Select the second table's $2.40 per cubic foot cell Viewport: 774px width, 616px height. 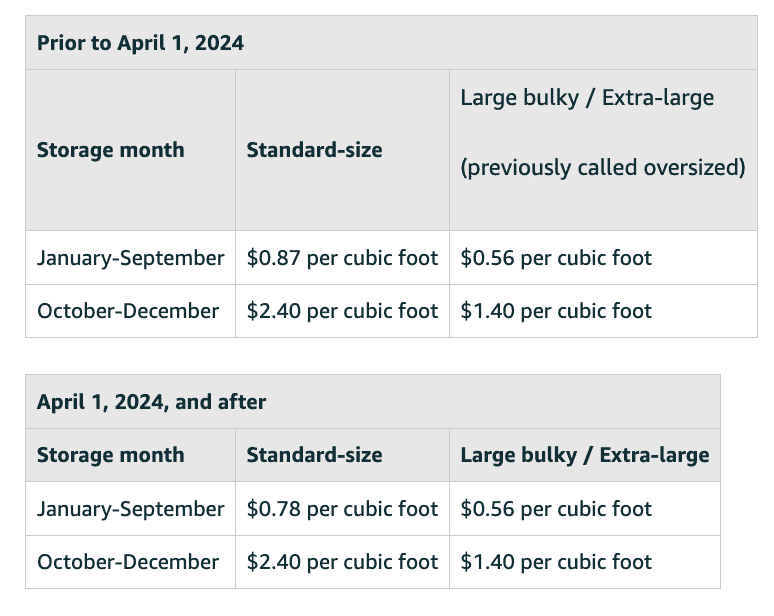pyautogui.click(x=342, y=562)
